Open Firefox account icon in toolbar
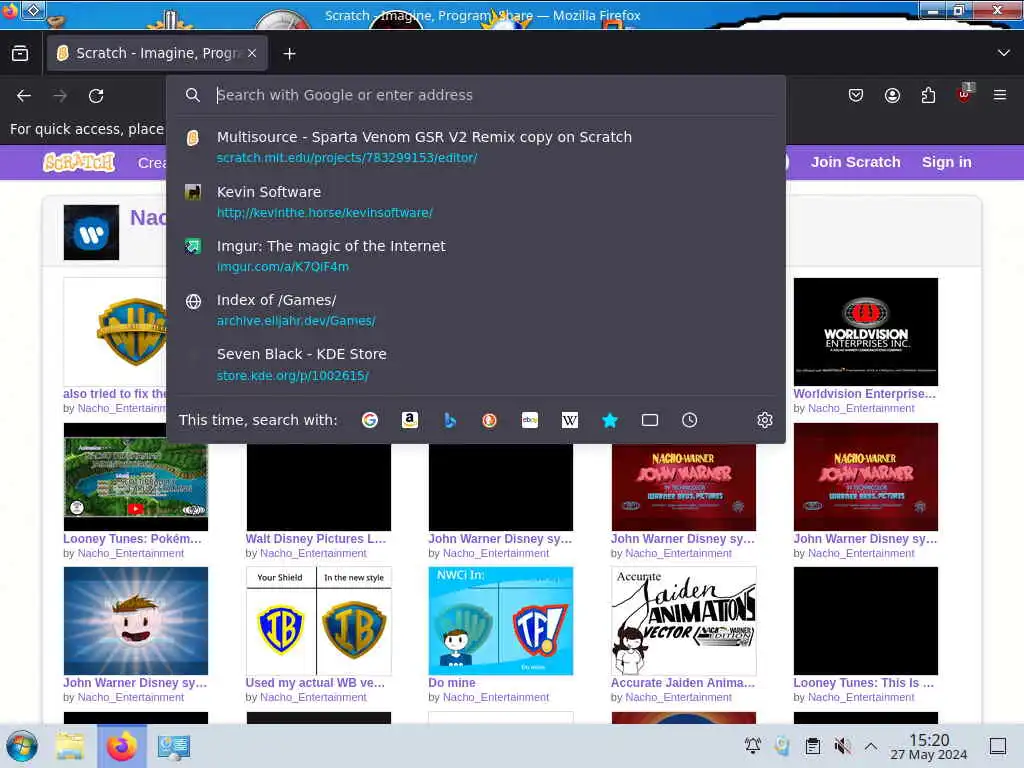Screen dimensions: 1024x768 tap(892, 95)
